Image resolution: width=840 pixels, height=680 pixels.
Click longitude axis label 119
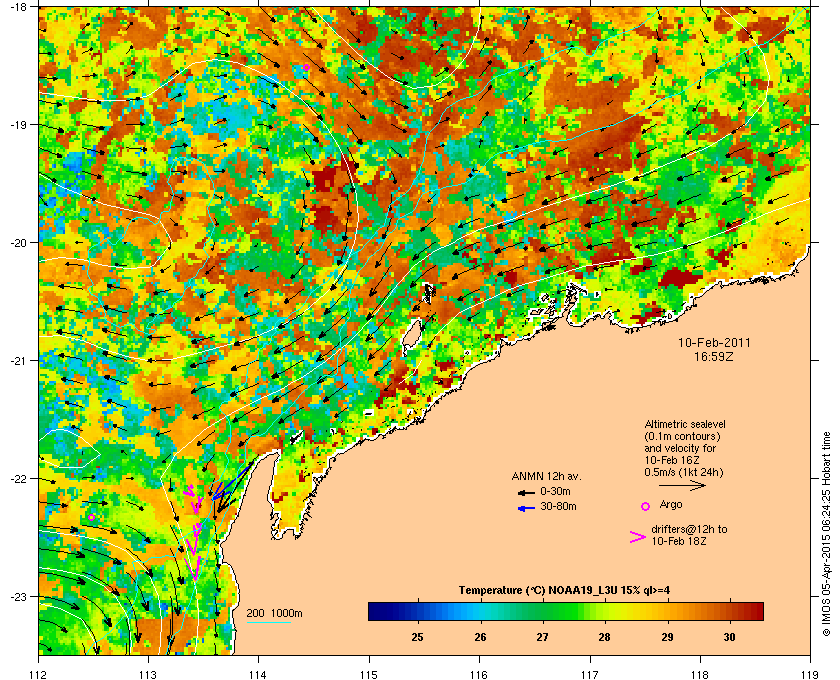[811, 674]
